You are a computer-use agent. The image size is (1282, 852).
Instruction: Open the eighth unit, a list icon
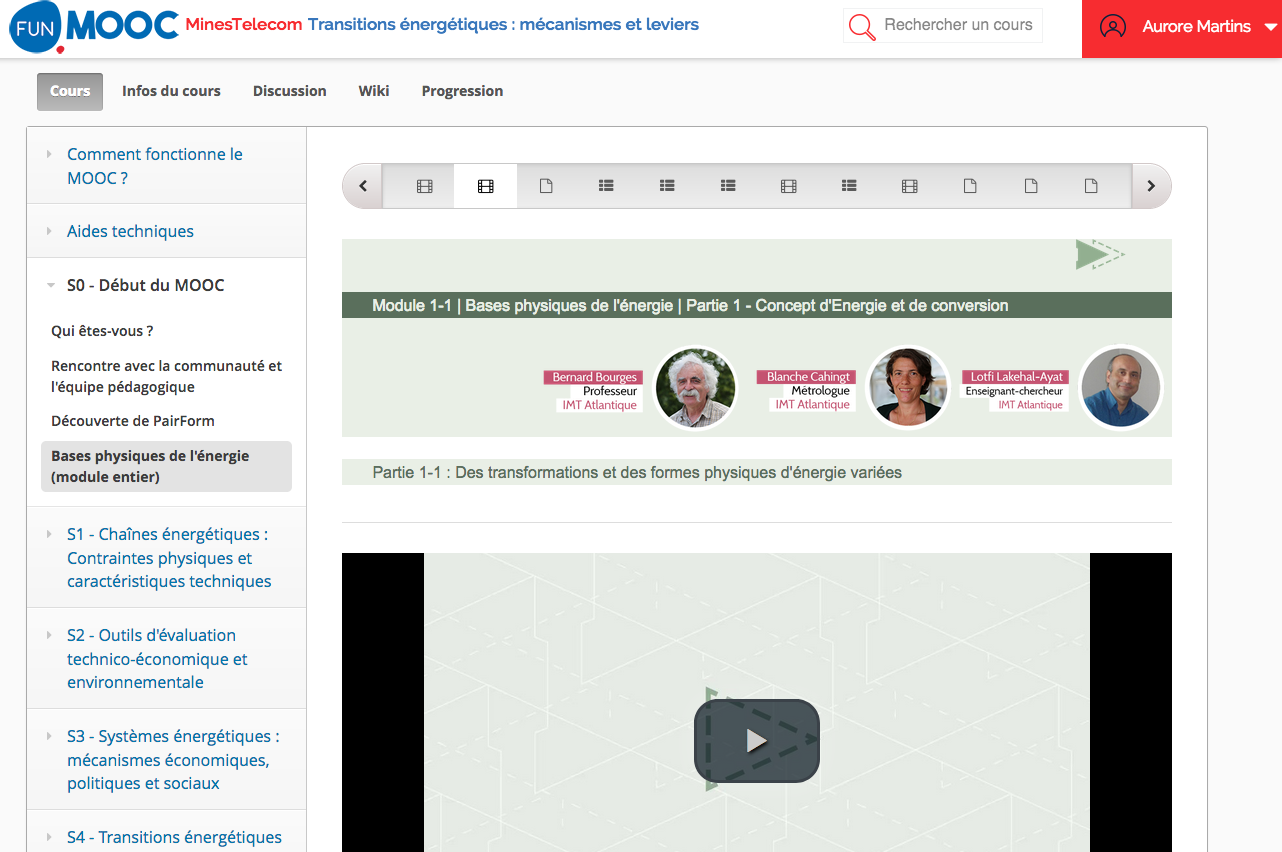click(x=849, y=186)
